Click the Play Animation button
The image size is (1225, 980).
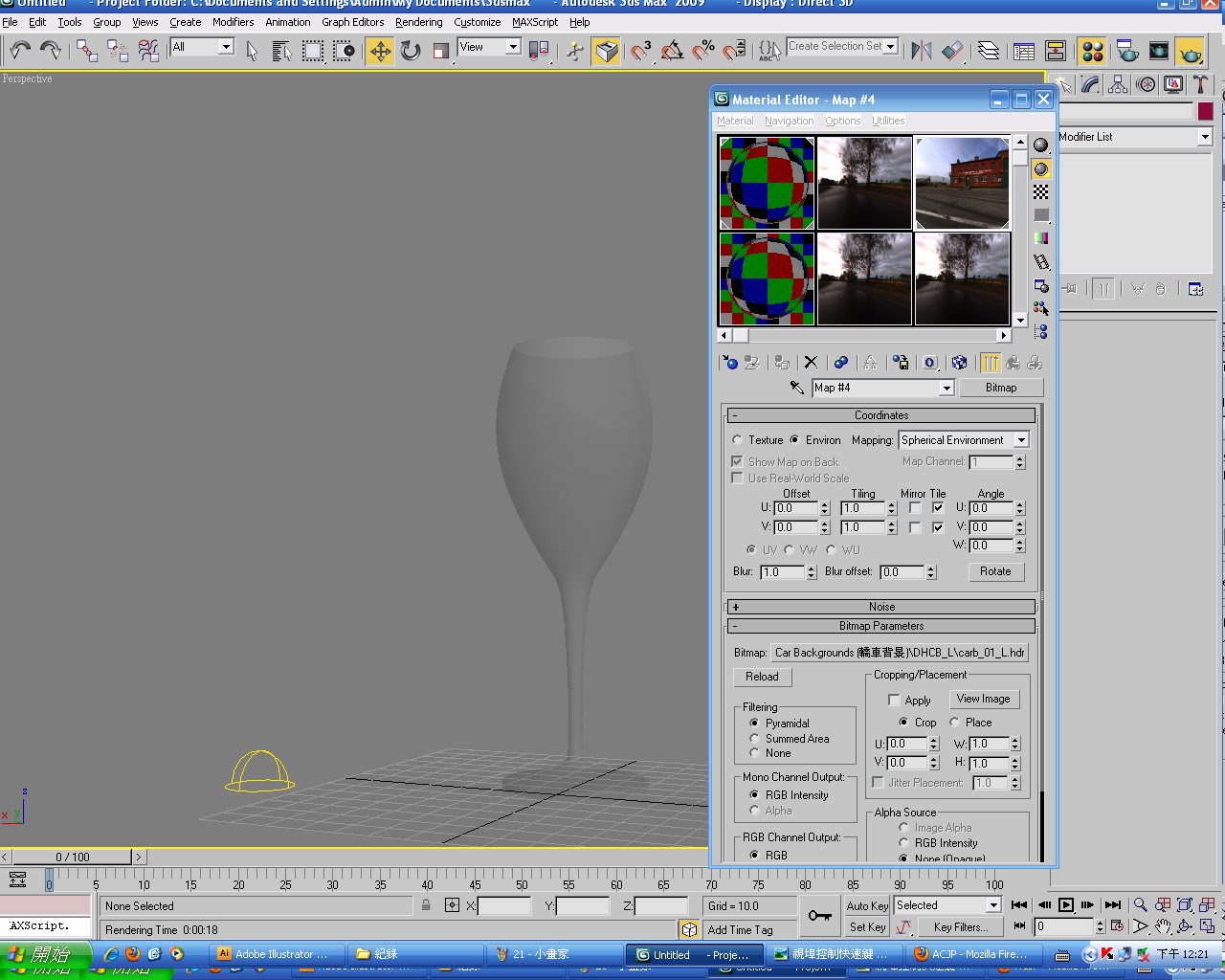pyautogui.click(x=1065, y=904)
